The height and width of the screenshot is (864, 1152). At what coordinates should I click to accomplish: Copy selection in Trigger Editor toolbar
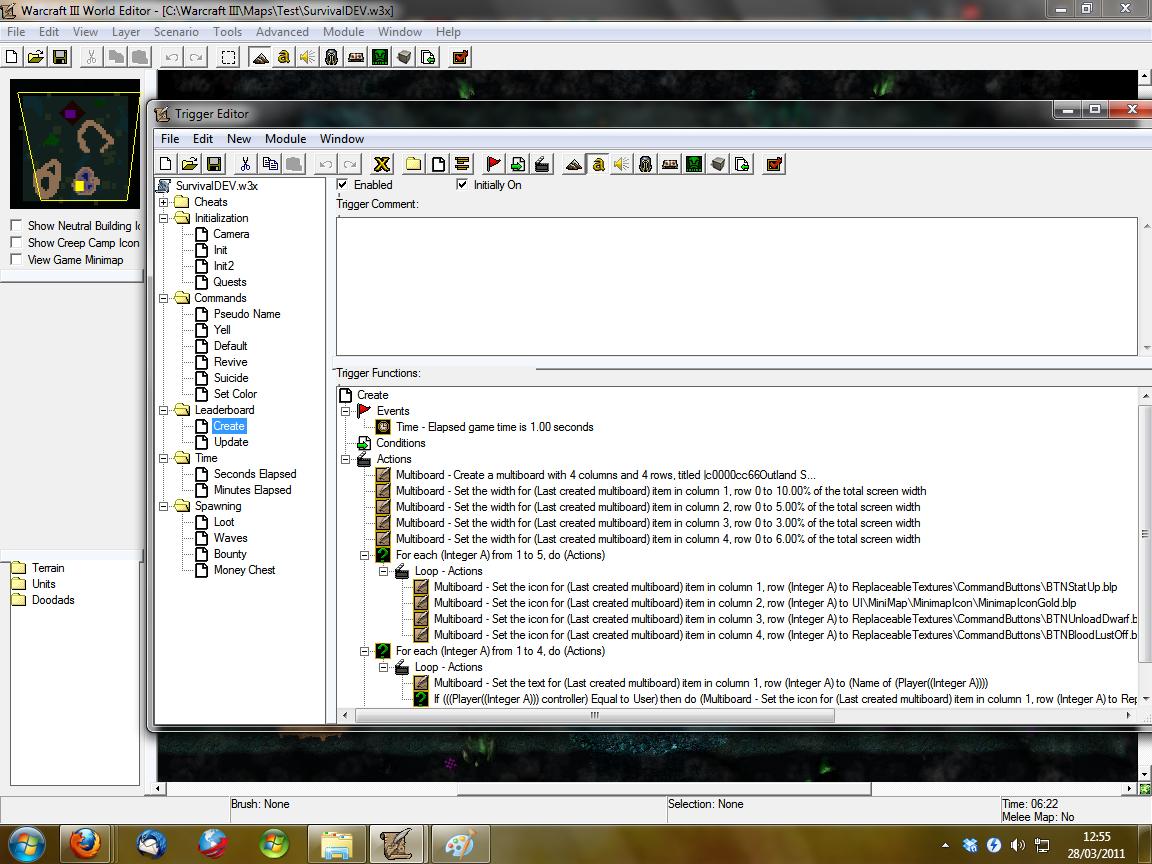pos(270,164)
